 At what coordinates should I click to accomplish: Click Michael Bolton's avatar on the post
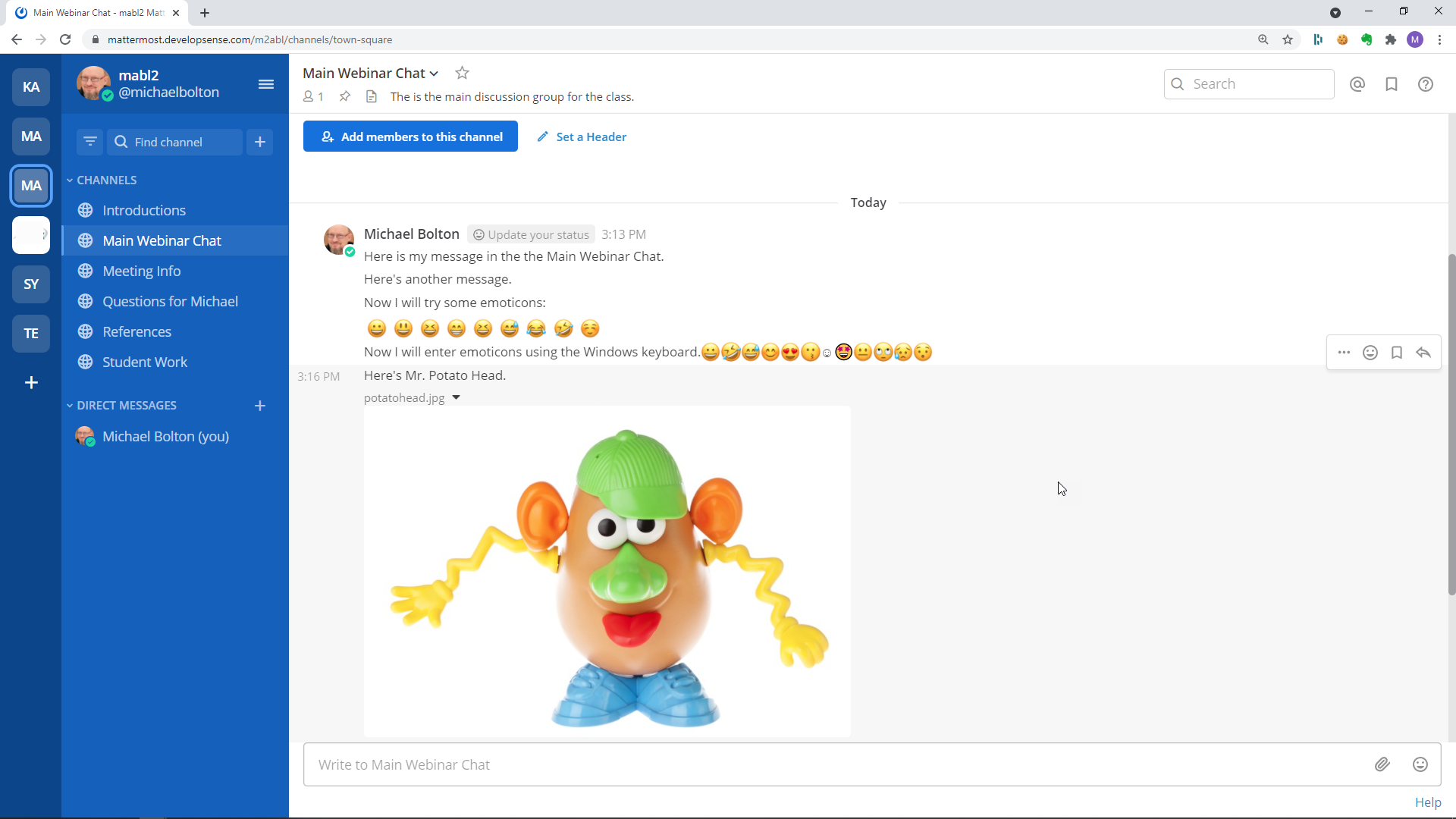pos(338,240)
